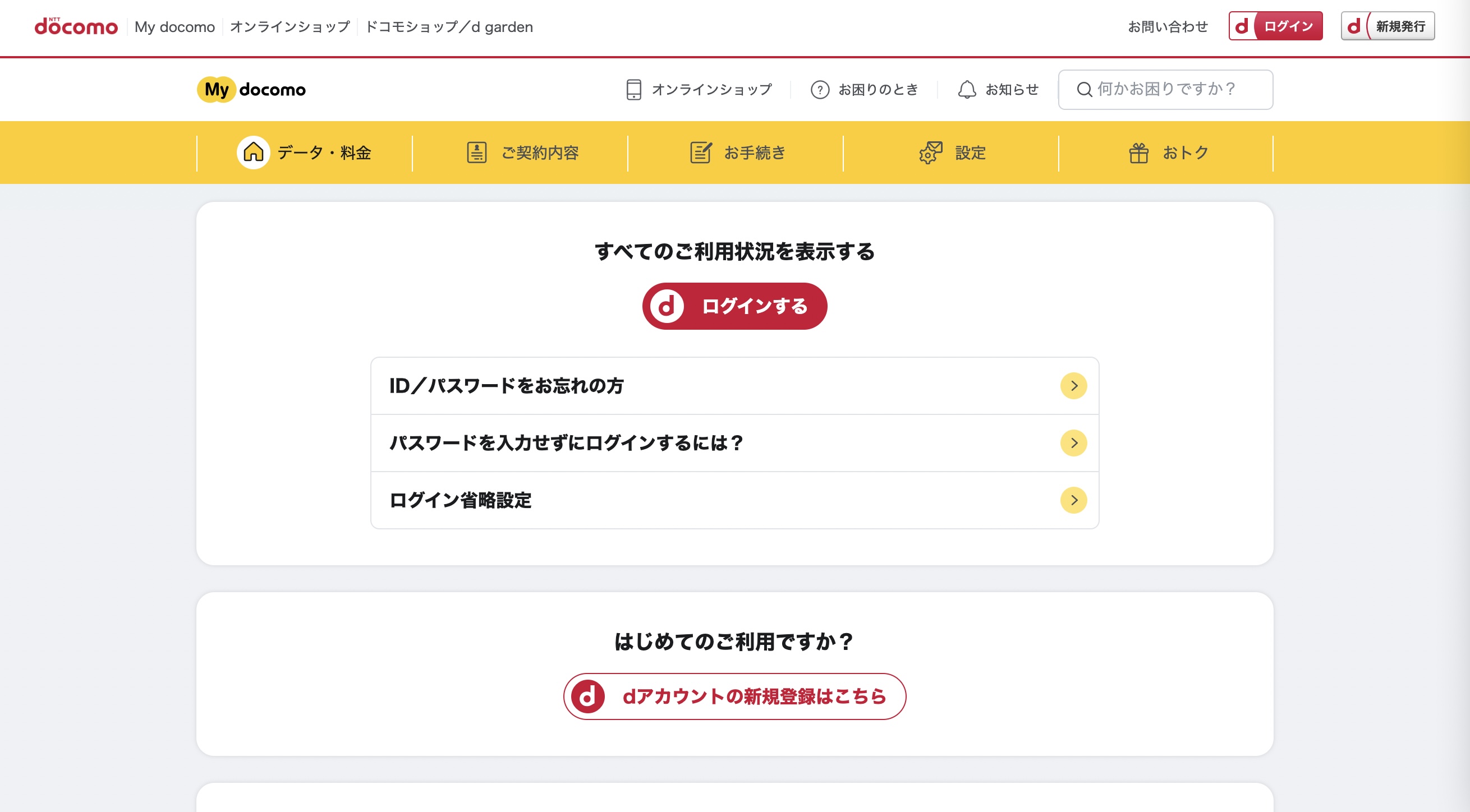
Task: Click the ログイン省略設定 text
Action: (x=460, y=500)
